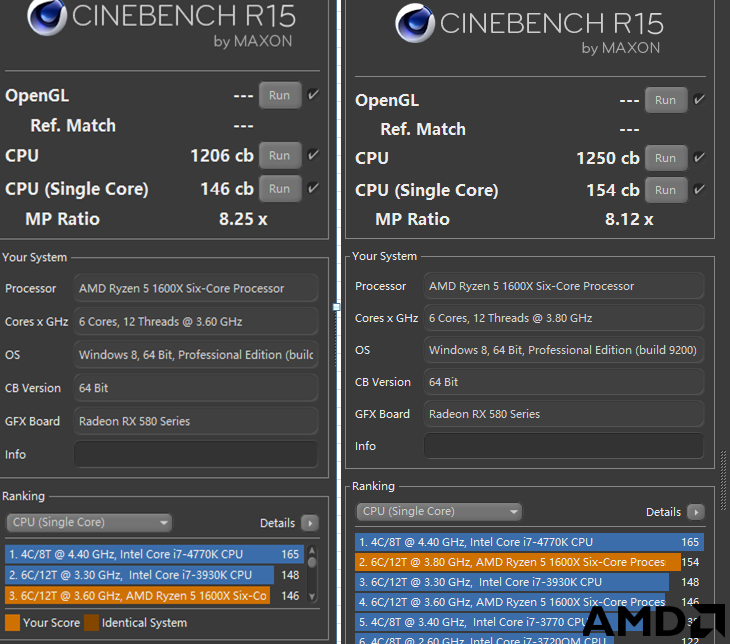The width and height of the screenshot is (730, 644).
Task: Run OpenGL test in right Cinebench window
Action: pos(666,100)
